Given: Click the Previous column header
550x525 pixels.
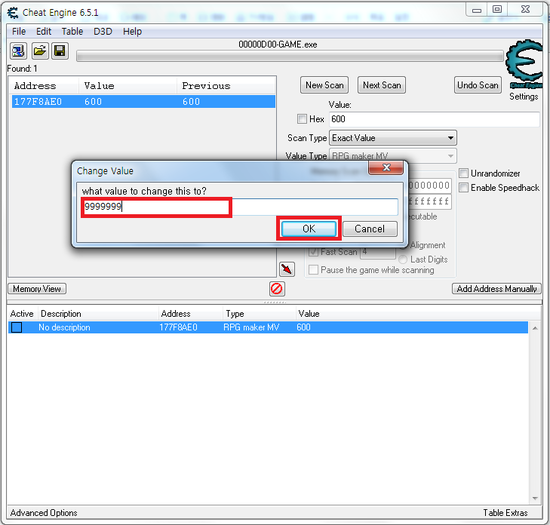Looking at the screenshot, I should point(206,86).
